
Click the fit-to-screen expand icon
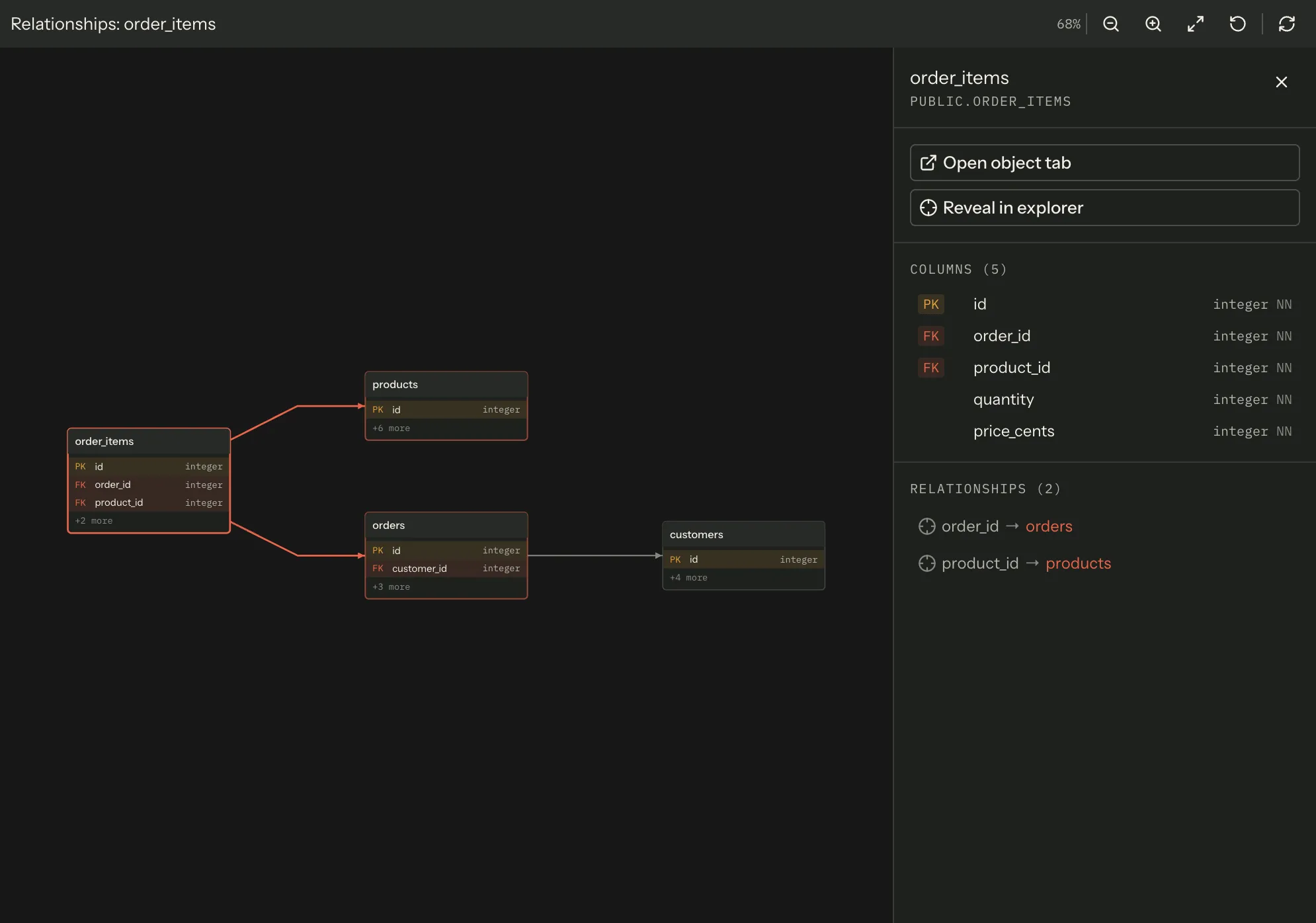1196,24
